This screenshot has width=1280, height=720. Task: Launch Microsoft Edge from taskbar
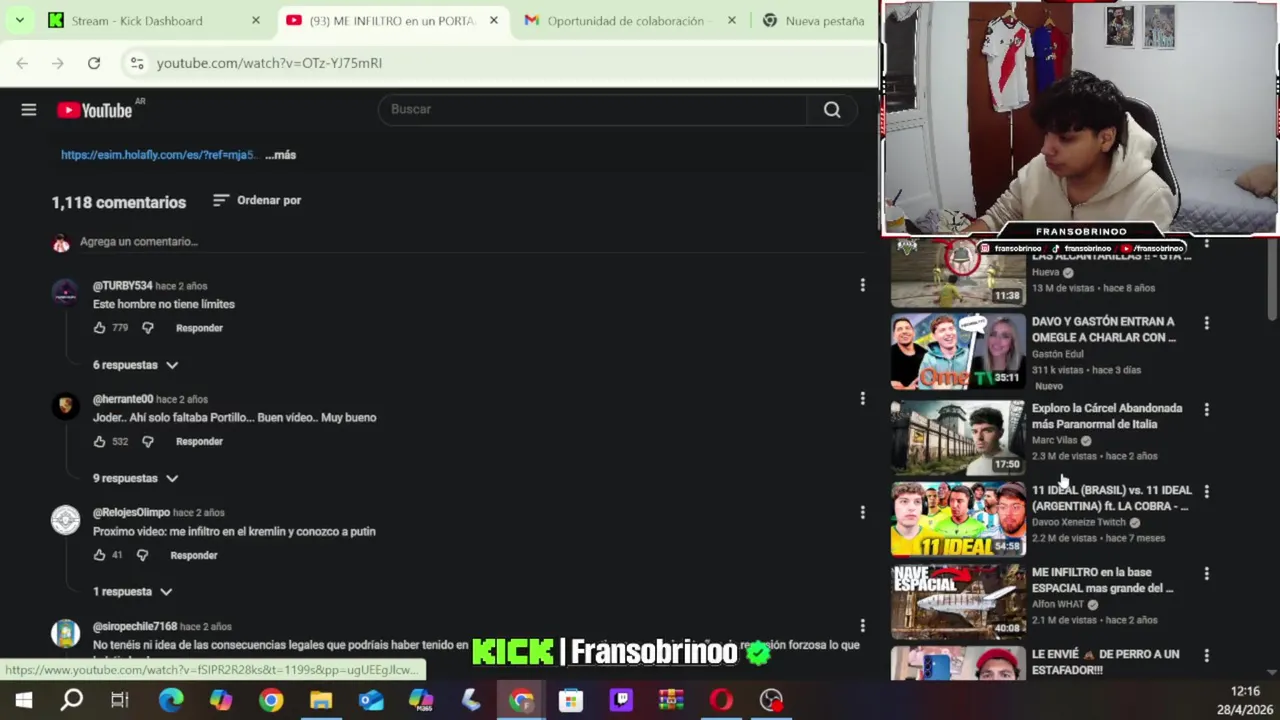171,700
